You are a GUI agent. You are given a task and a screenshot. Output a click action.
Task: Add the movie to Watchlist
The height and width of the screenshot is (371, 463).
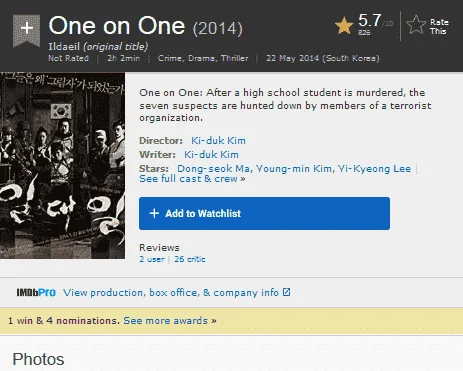tap(264, 213)
